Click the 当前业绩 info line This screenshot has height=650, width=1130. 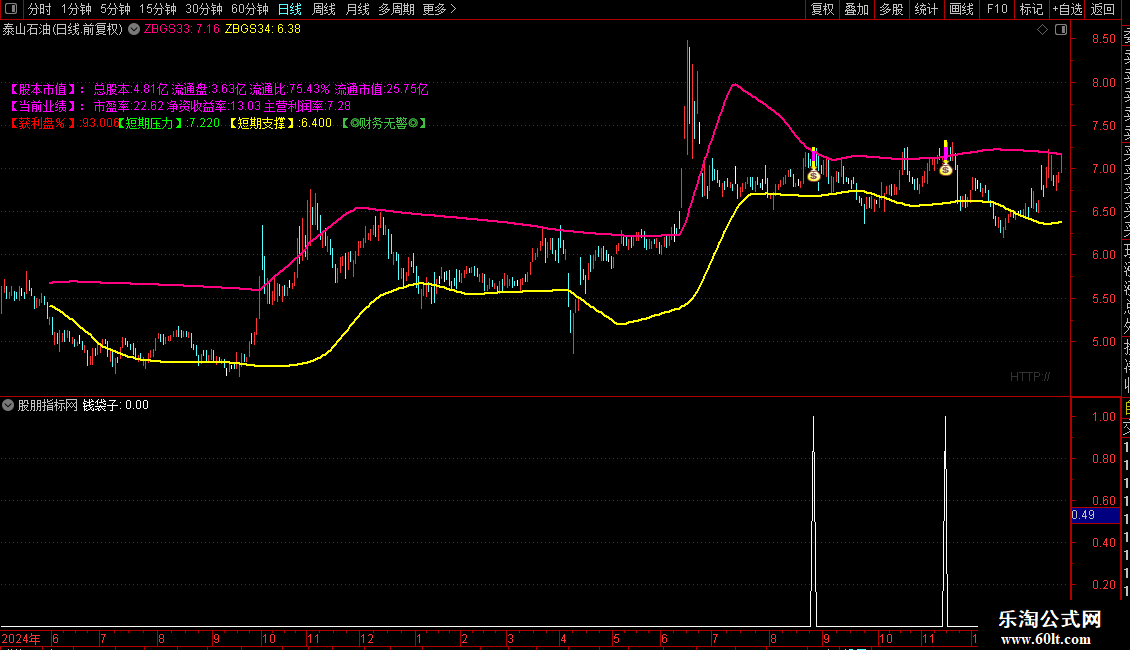tap(179, 106)
